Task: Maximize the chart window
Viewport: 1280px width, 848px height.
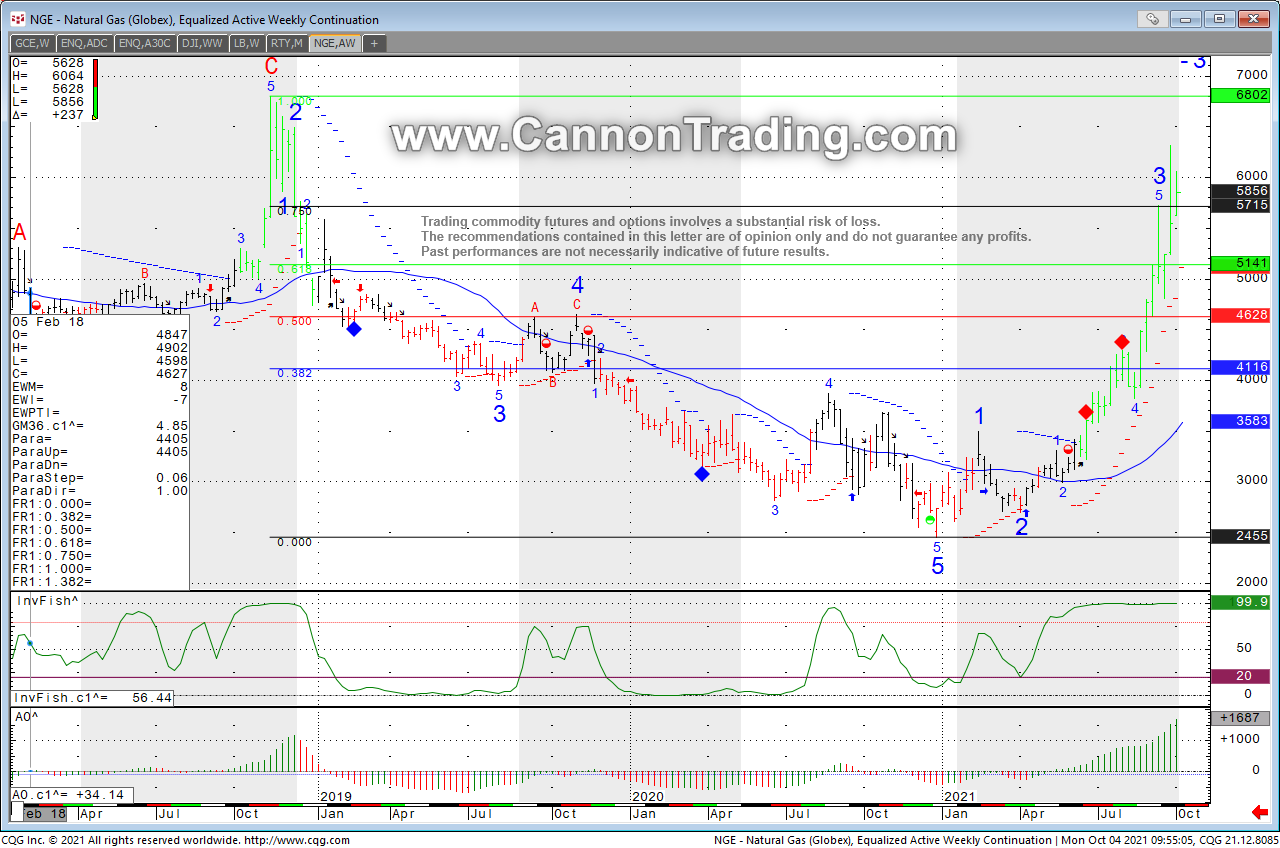Action: (1219, 18)
